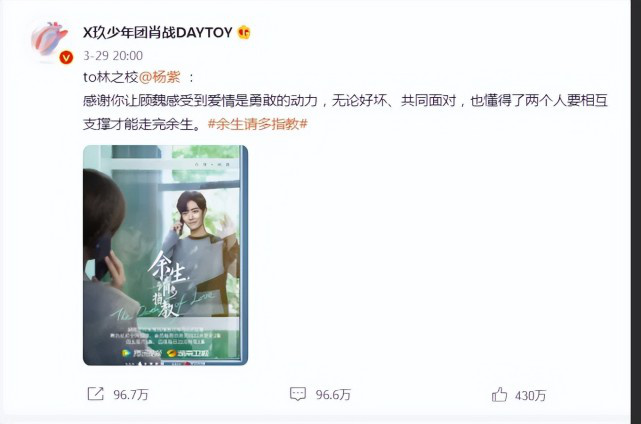Click the 'to林之校' text opening the post
The width and height of the screenshot is (641, 424).
click(x=111, y=77)
